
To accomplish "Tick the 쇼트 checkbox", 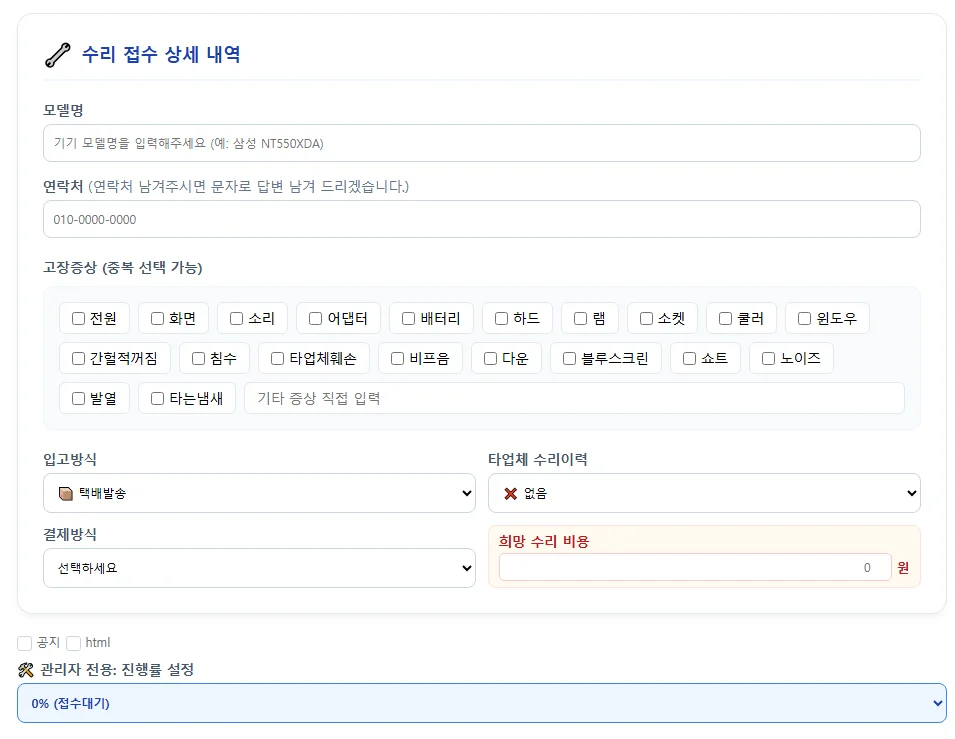I will (689, 359).
